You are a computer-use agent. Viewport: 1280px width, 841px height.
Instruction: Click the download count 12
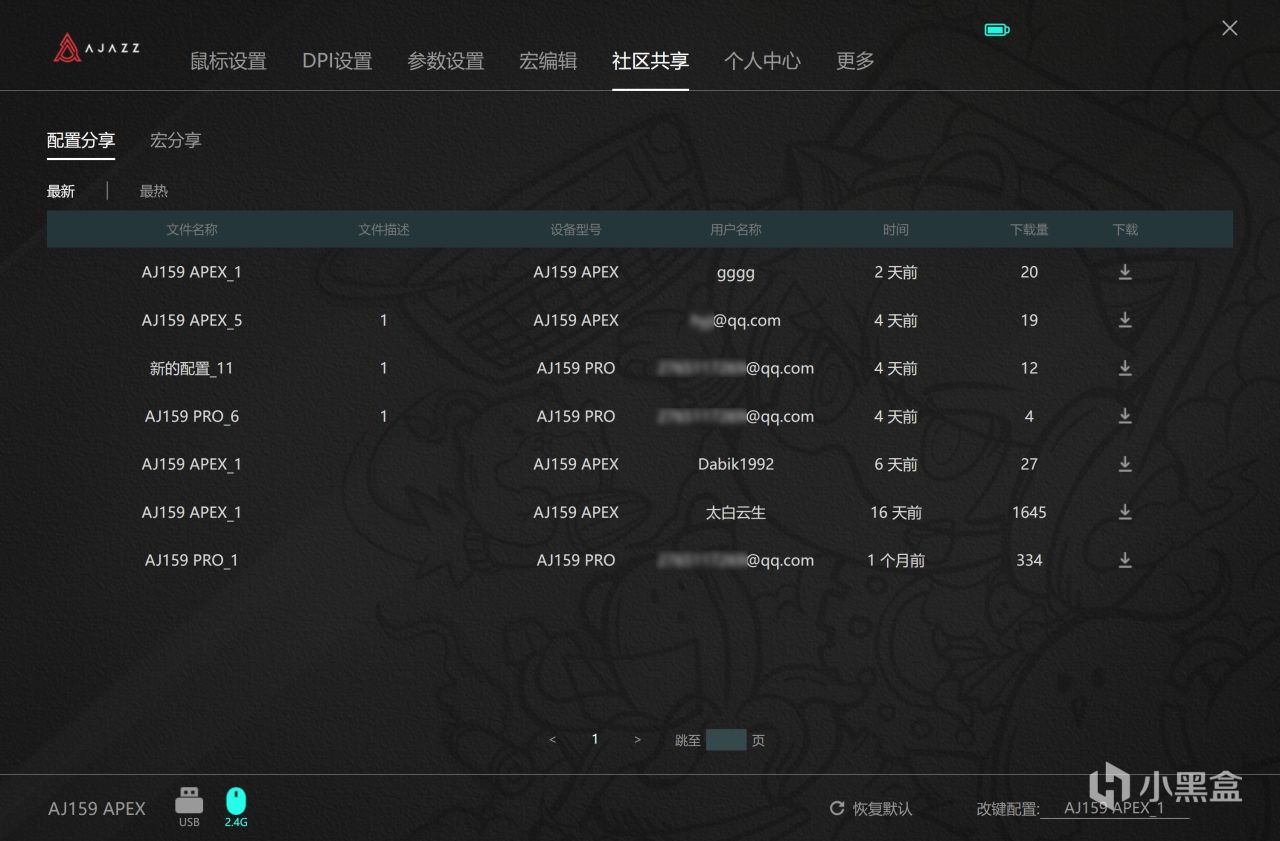1029,368
